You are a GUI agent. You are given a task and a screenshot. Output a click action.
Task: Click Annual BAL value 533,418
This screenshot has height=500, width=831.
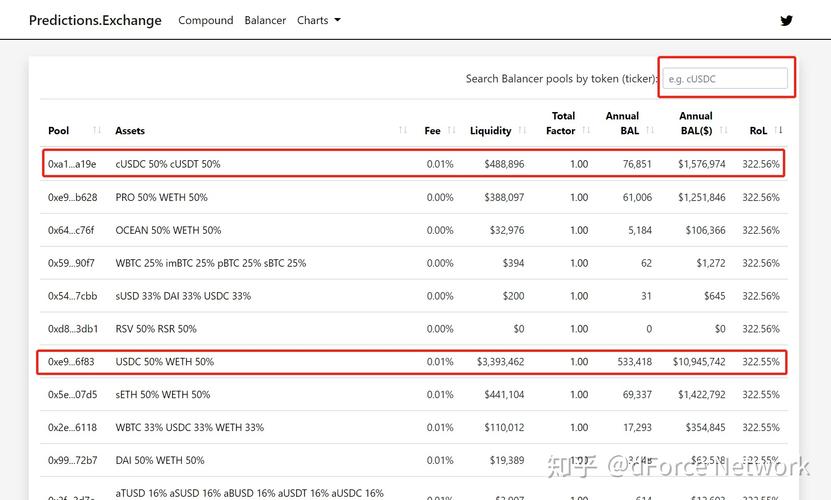coord(634,362)
